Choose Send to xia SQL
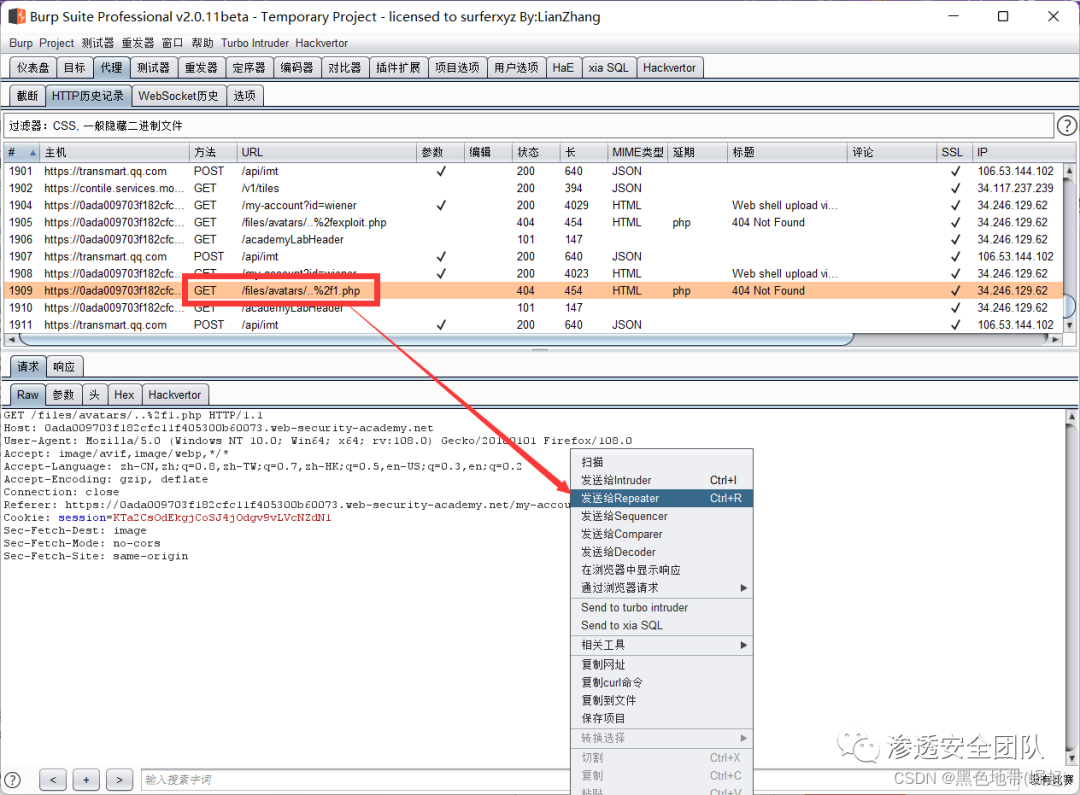Screen dimensions: 1080x795 pos(662,626)
